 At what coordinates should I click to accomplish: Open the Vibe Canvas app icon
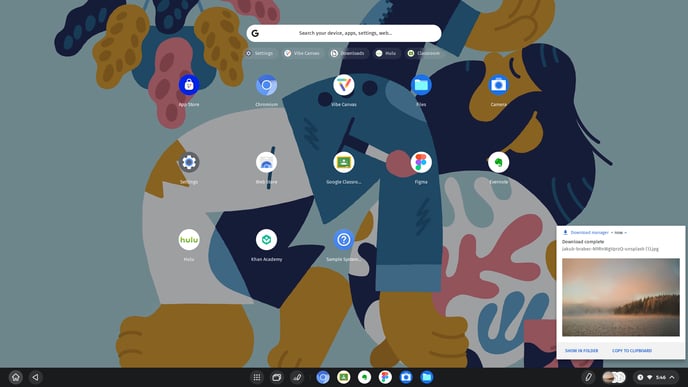[344, 85]
